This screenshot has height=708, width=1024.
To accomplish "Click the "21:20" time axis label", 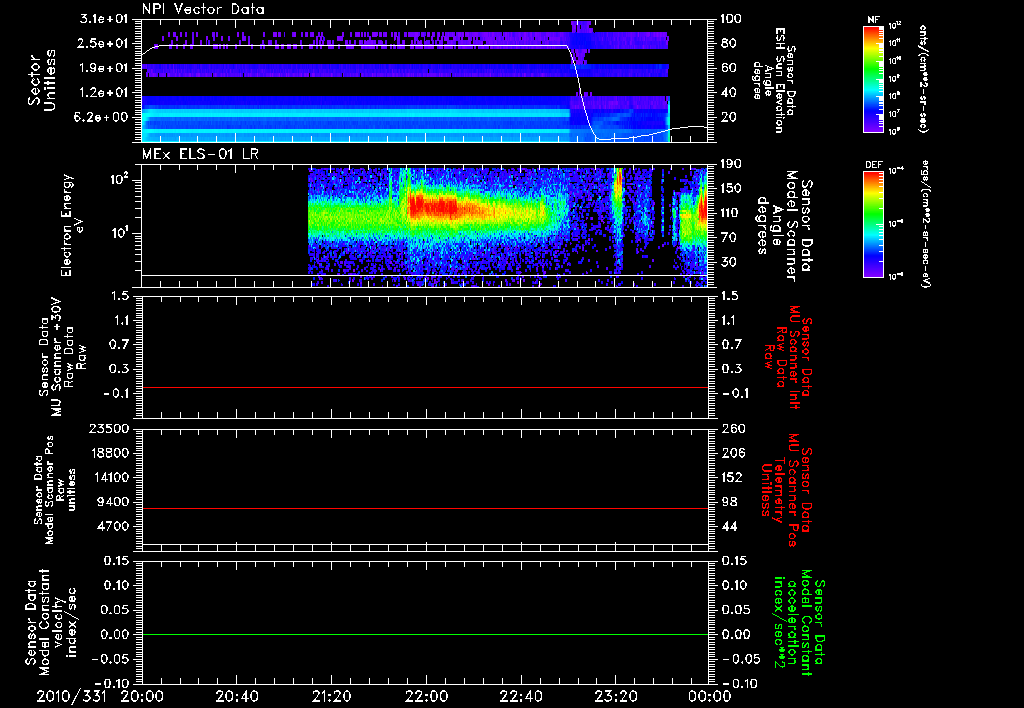I will [x=332, y=696].
